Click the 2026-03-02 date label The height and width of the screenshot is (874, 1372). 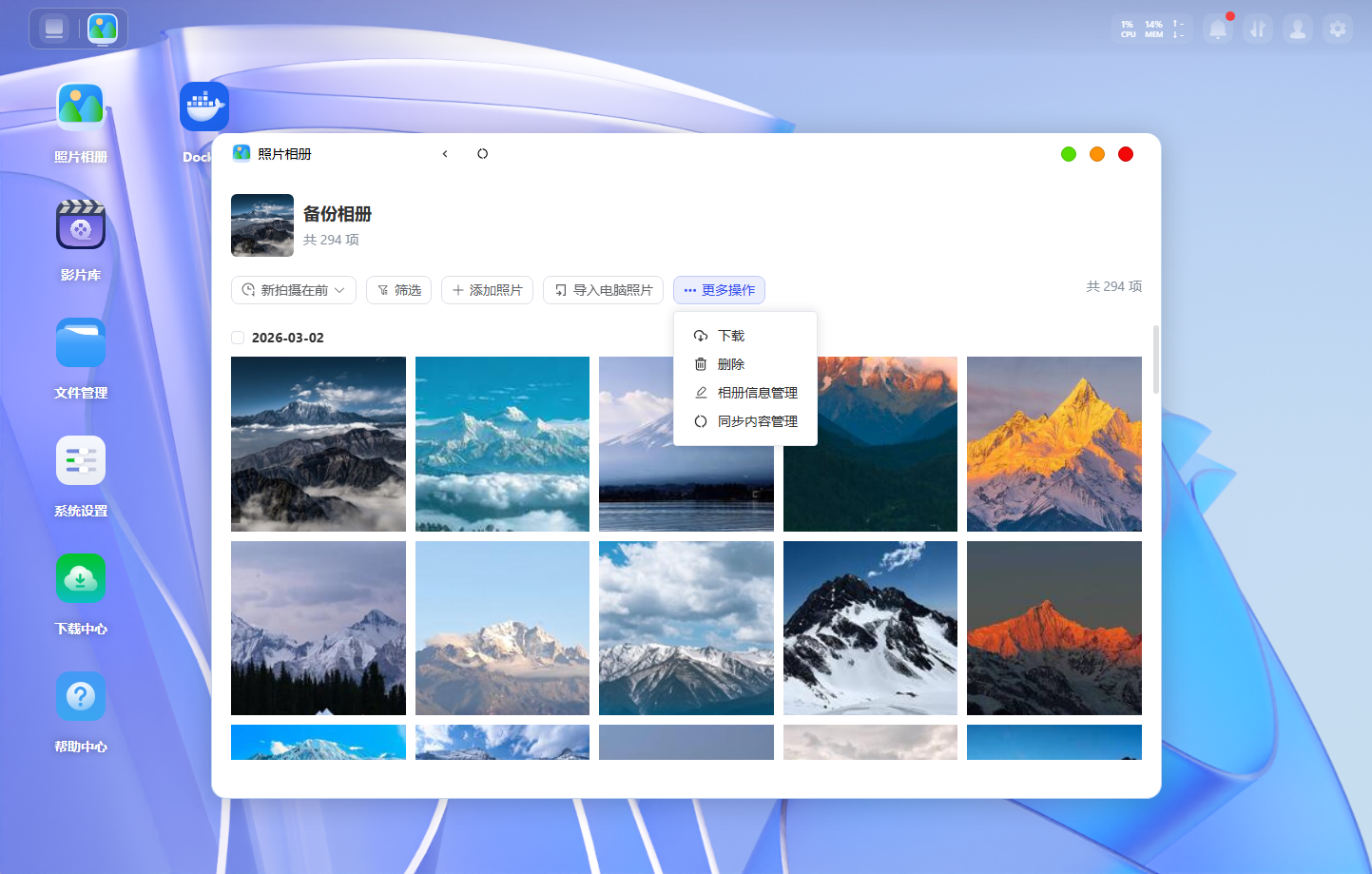(288, 338)
